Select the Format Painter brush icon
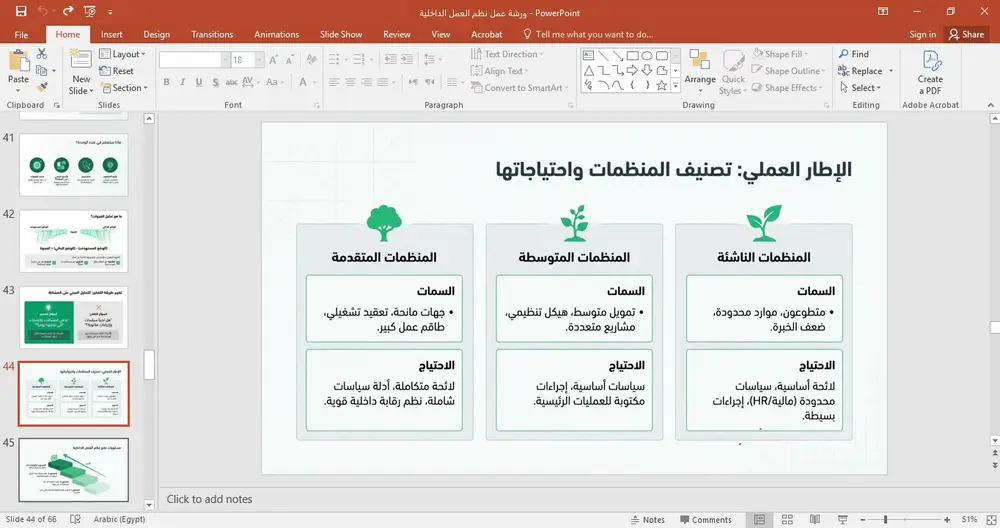The width and height of the screenshot is (1000, 528). (x=42, y=87)
